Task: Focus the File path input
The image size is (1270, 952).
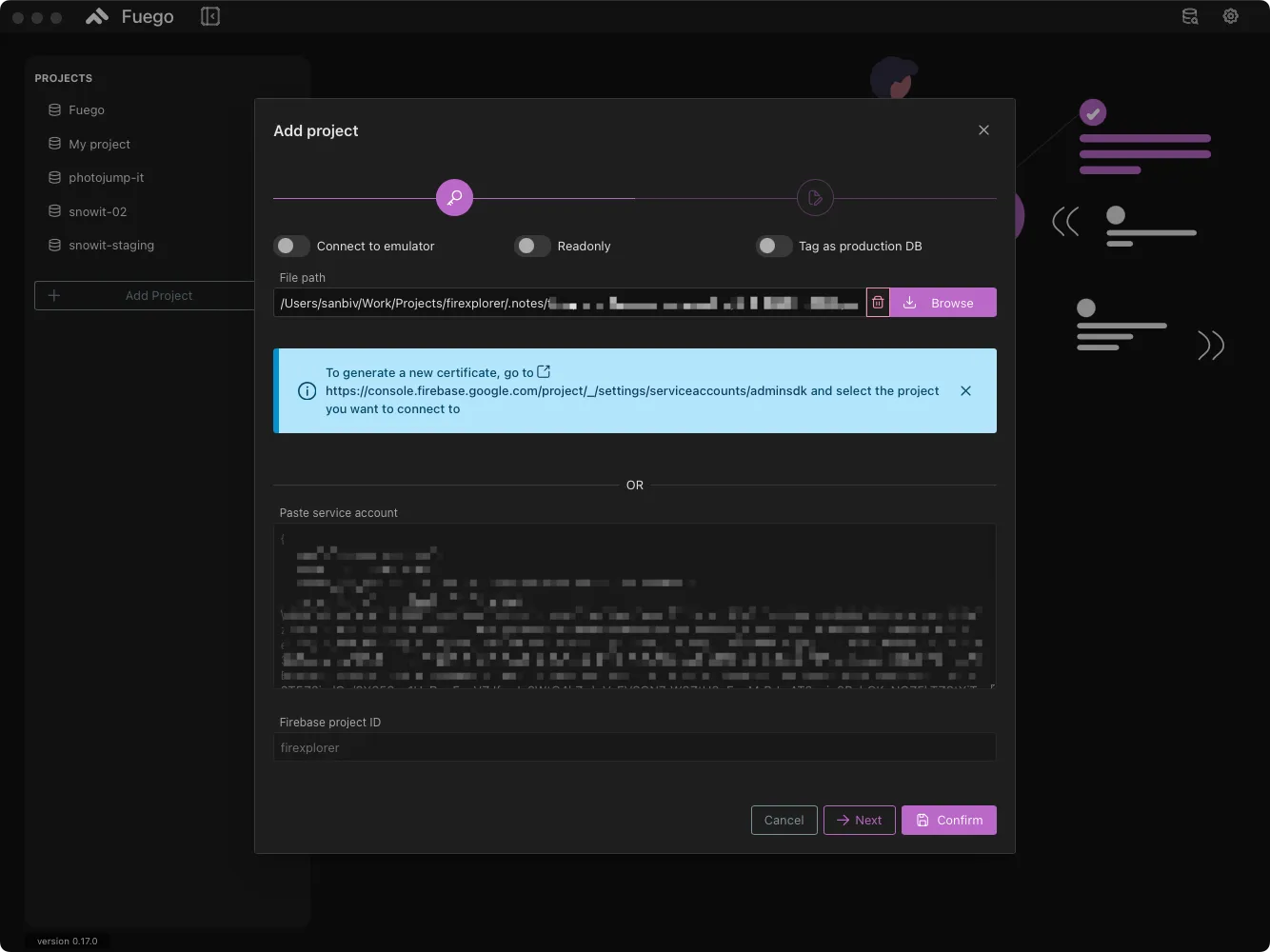Action: (x=569, y=303)
